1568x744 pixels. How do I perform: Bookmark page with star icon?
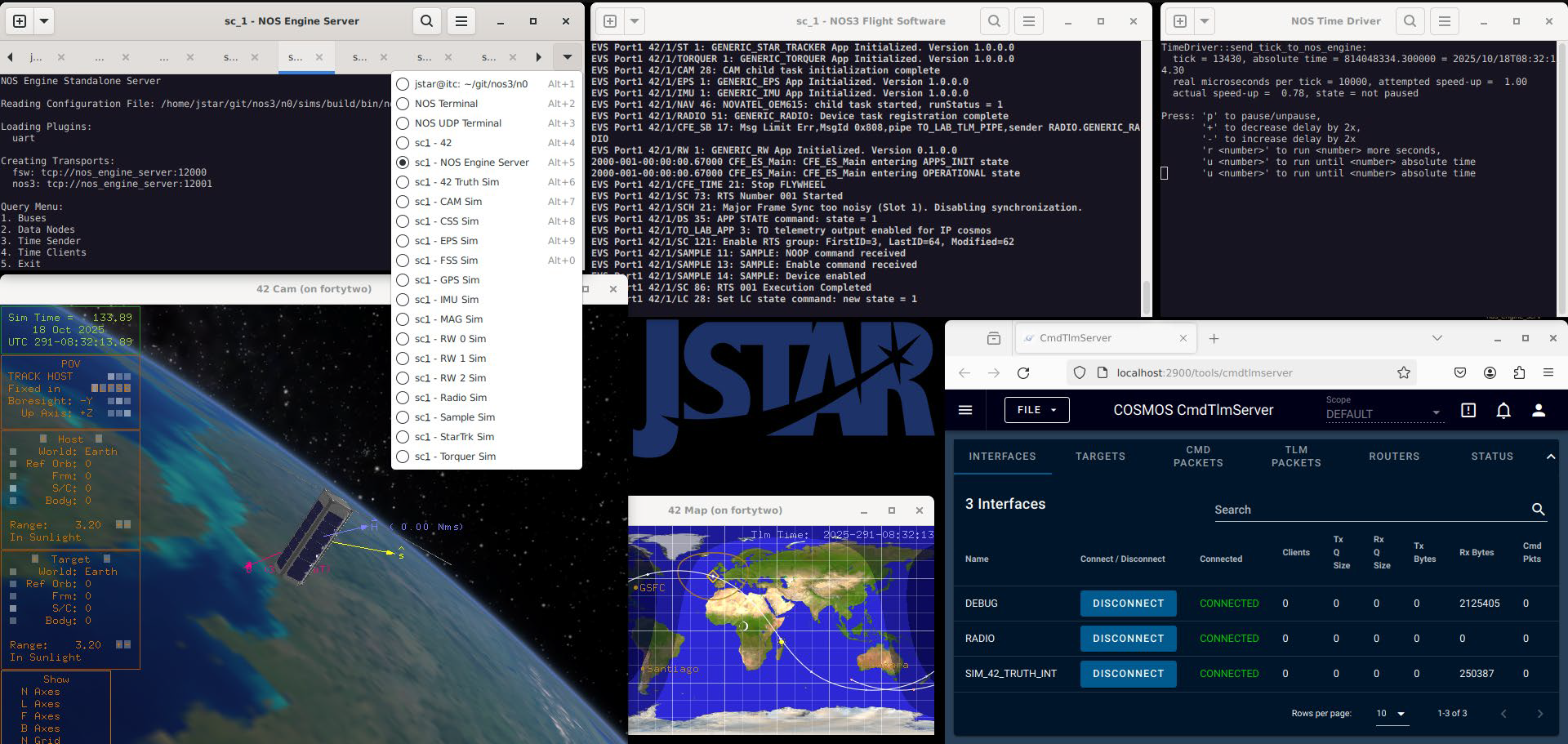(1404, 372)
